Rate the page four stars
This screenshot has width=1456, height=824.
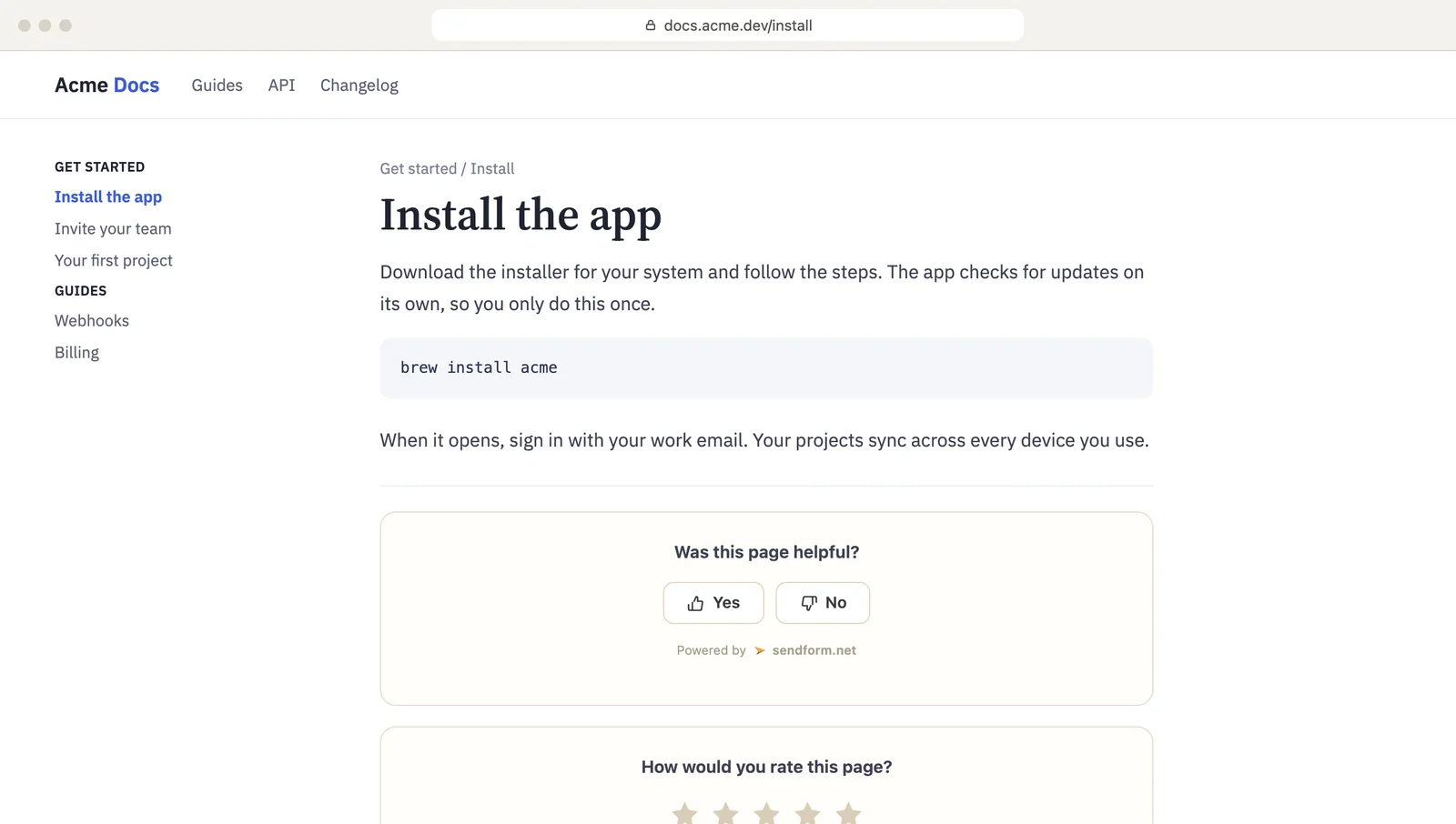tap(807, 813)
